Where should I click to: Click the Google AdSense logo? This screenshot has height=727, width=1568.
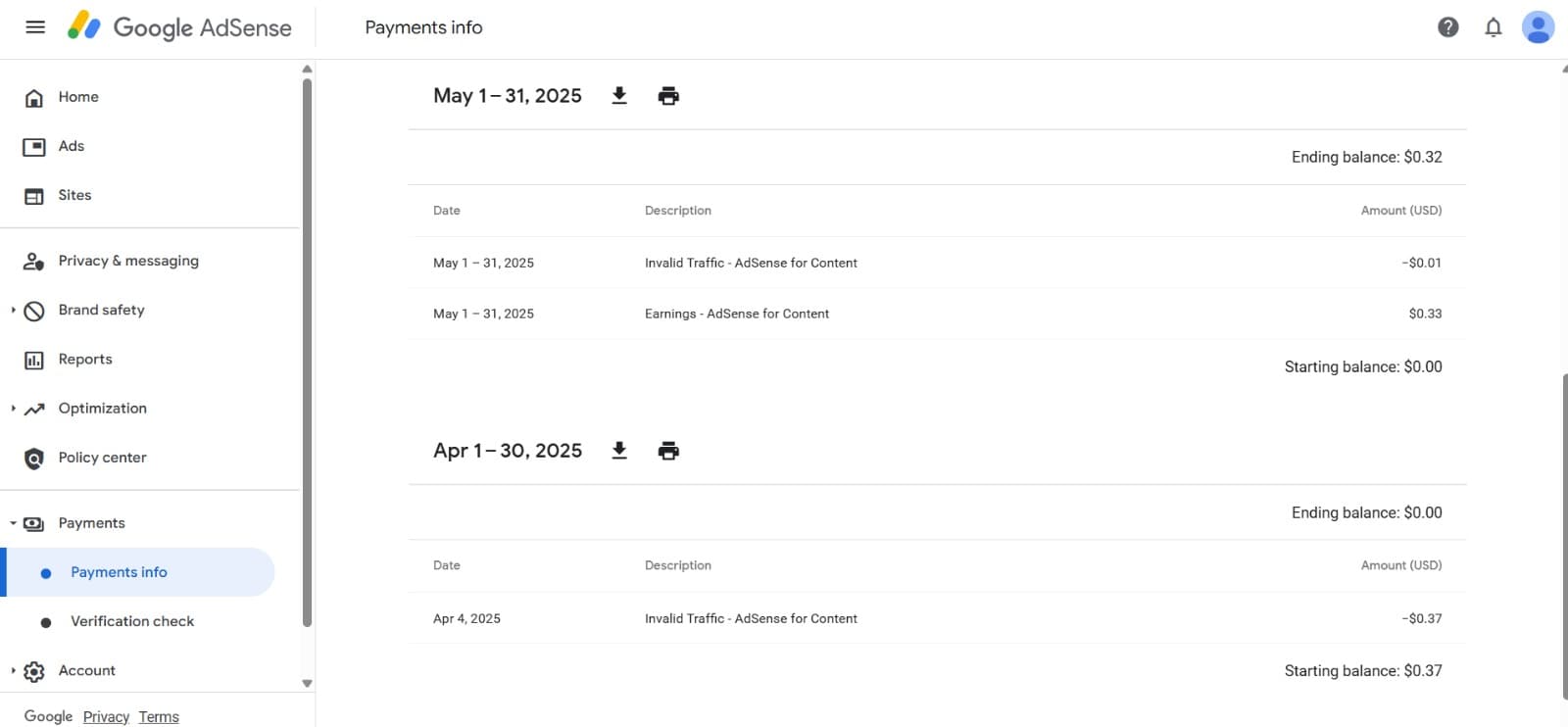pyautogui.click(x=179, y=27)
